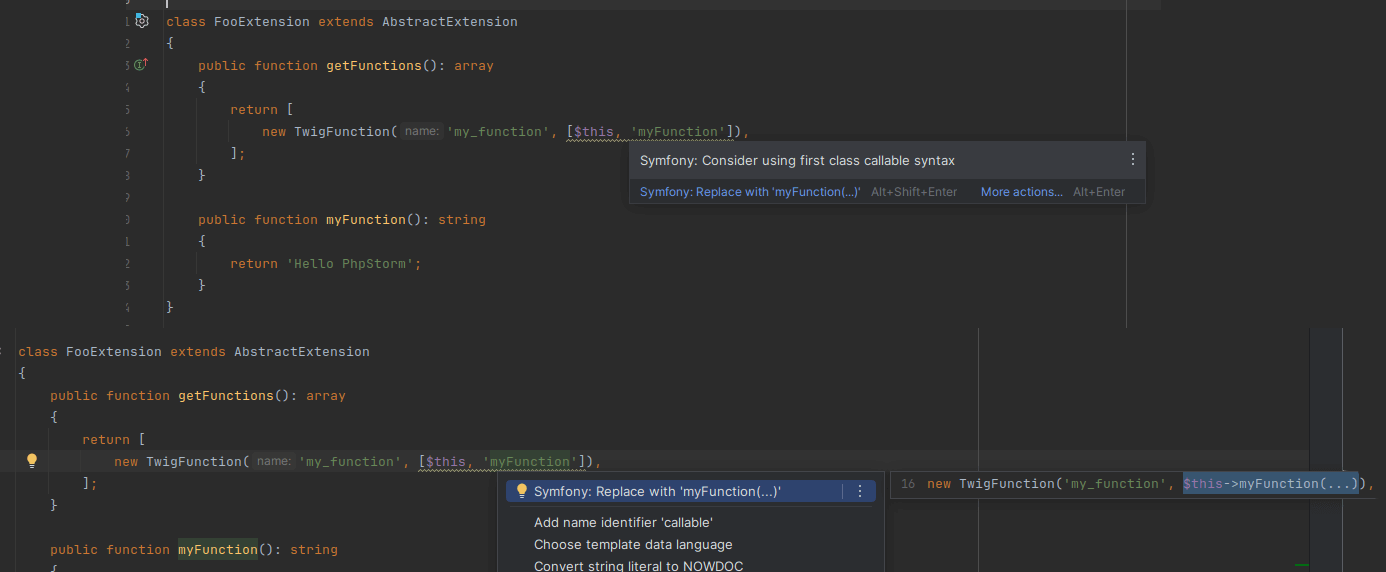Click the implements-method gutter icon beside getFunctions
Screen dimensions: 1386x572
tap(141, 65)
